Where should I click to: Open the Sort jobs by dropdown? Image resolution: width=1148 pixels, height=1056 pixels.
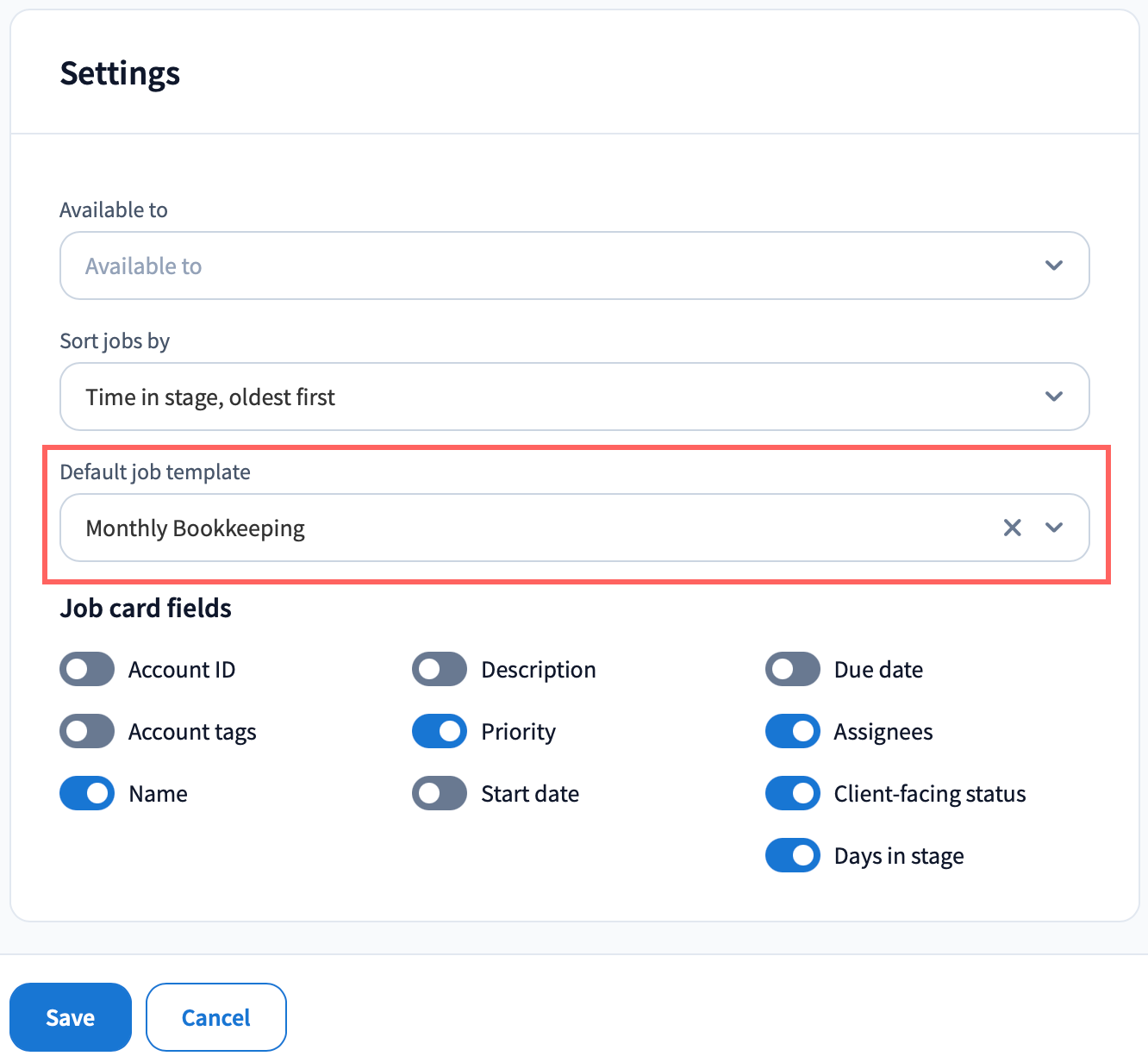pyautogui.click(x=1053, y=397)
